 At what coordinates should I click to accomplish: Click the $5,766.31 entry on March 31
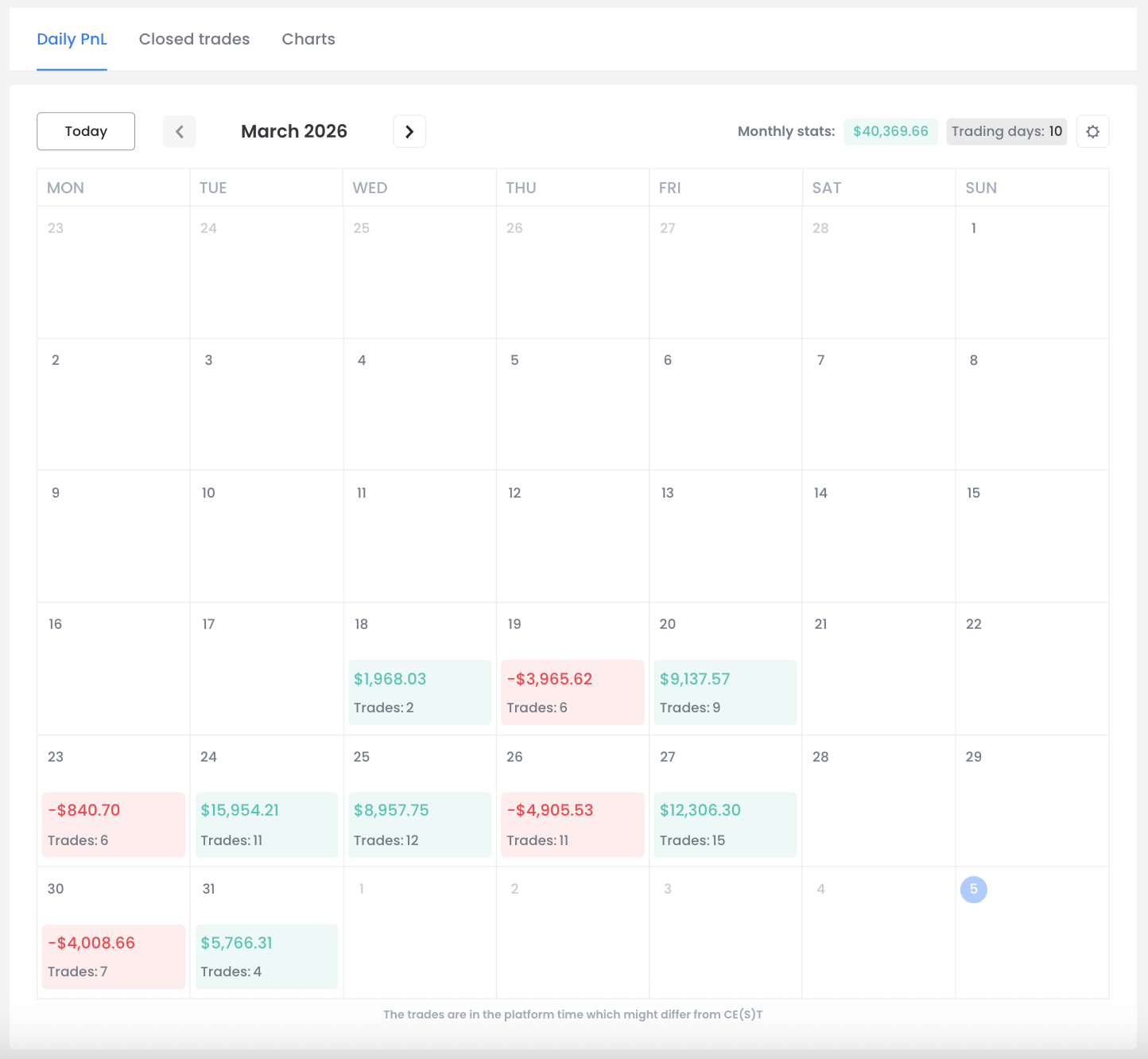(x=266, y=956)
